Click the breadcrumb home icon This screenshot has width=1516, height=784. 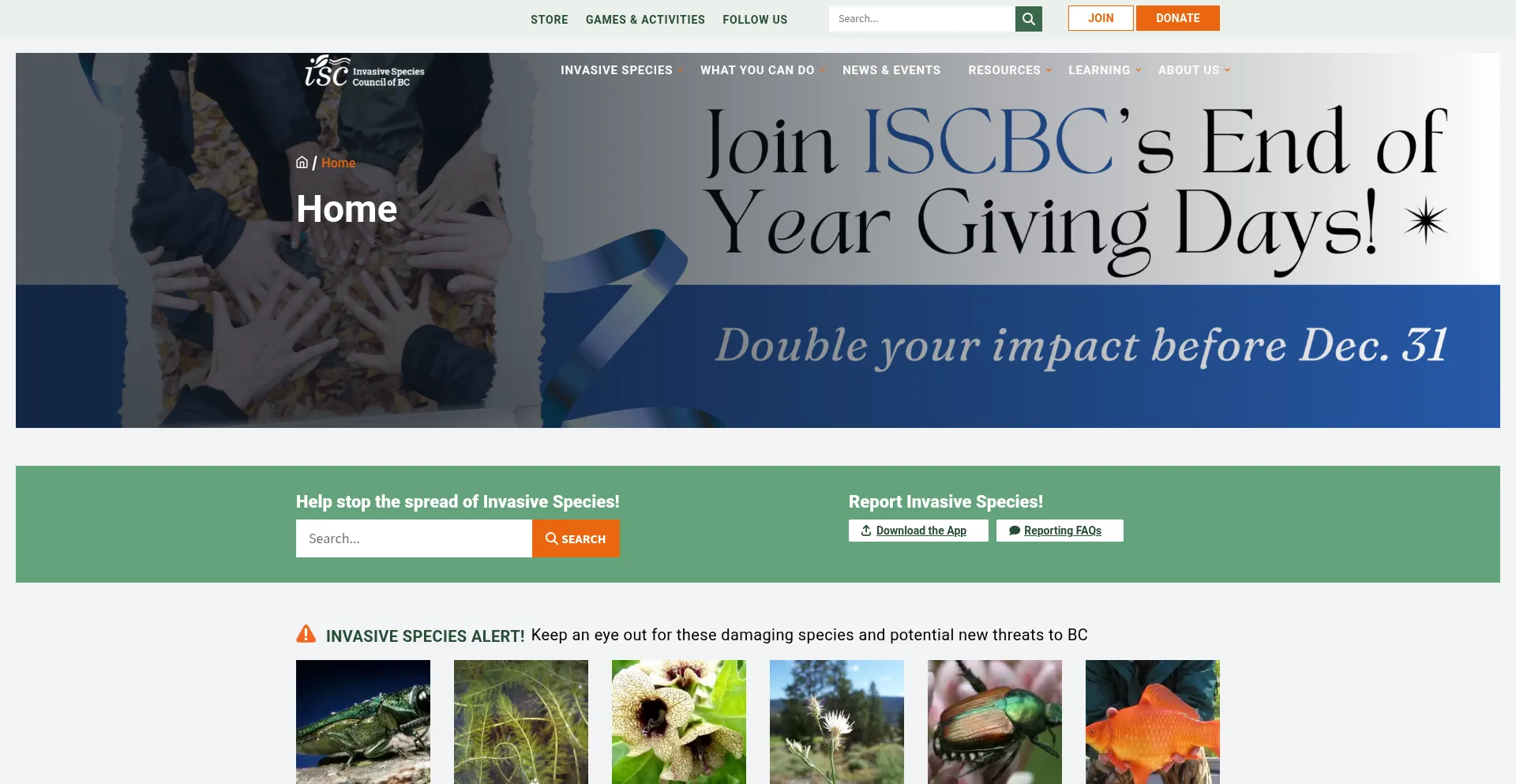pyautogui.click(x=302, y=163)
